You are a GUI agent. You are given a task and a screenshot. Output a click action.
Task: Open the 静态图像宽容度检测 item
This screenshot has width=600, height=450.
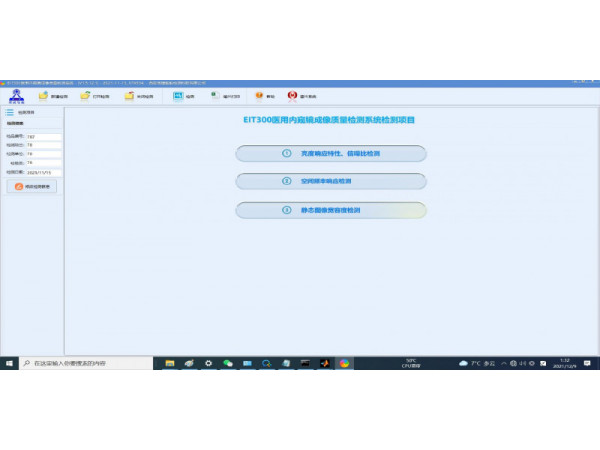click(x=331, y=210)
